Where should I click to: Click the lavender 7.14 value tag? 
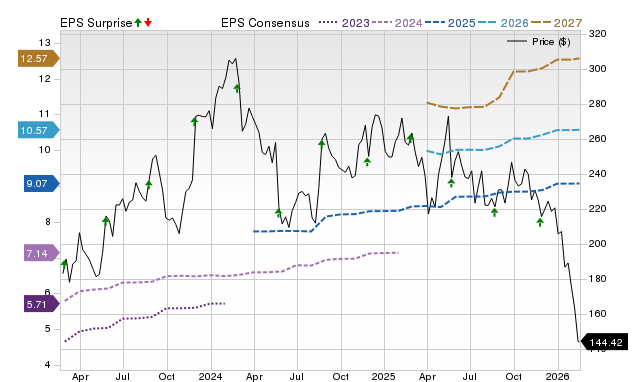pos(42,253)
